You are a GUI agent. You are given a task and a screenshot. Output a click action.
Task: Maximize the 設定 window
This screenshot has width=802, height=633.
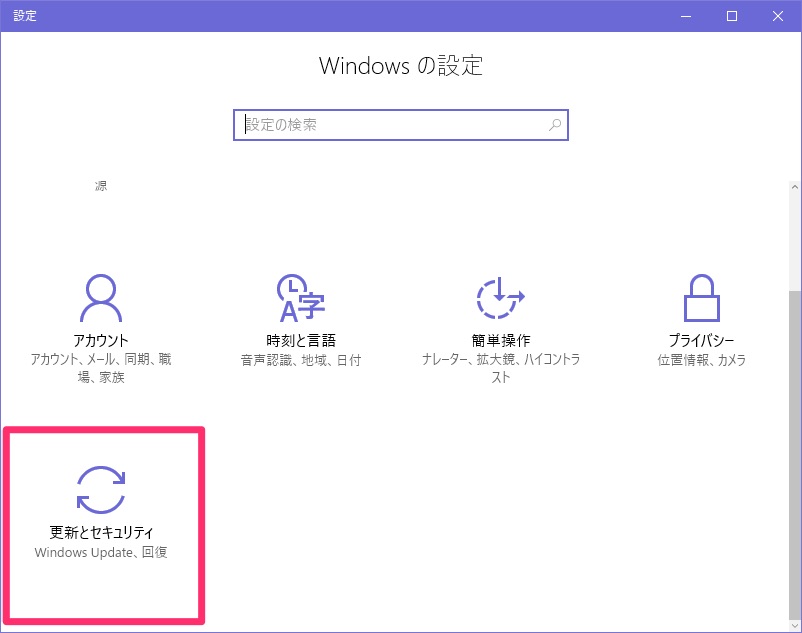[x=732, y=16]
